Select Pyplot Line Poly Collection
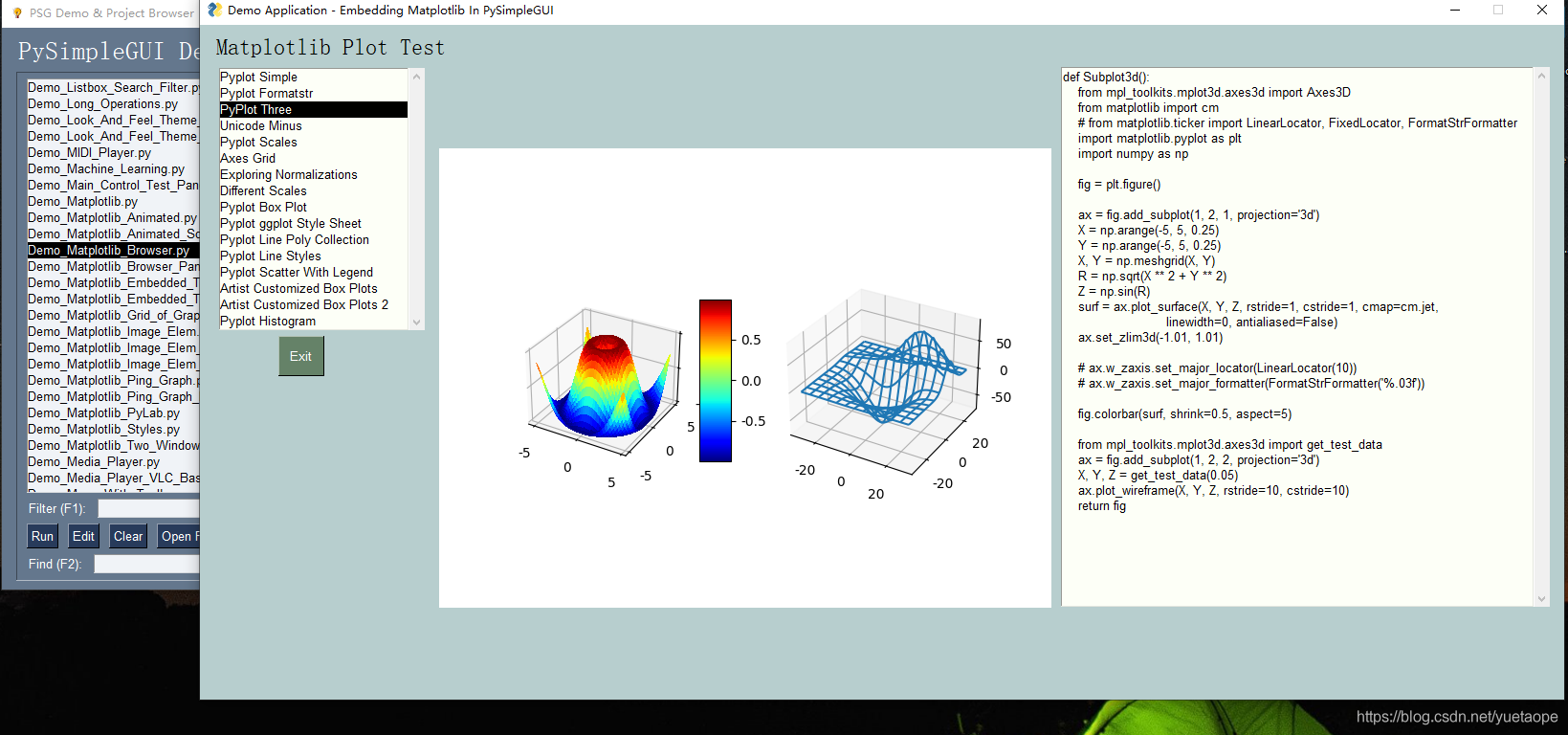Viewport: 1568px width, 735px height. 314,239
